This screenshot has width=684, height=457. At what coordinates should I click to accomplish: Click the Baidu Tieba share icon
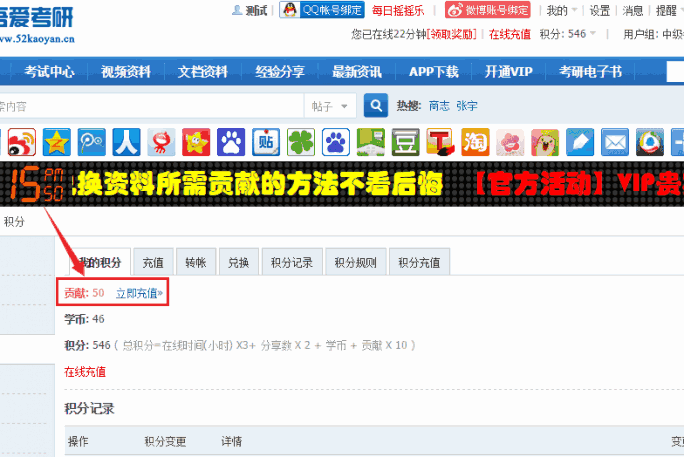tap(265, 141)
